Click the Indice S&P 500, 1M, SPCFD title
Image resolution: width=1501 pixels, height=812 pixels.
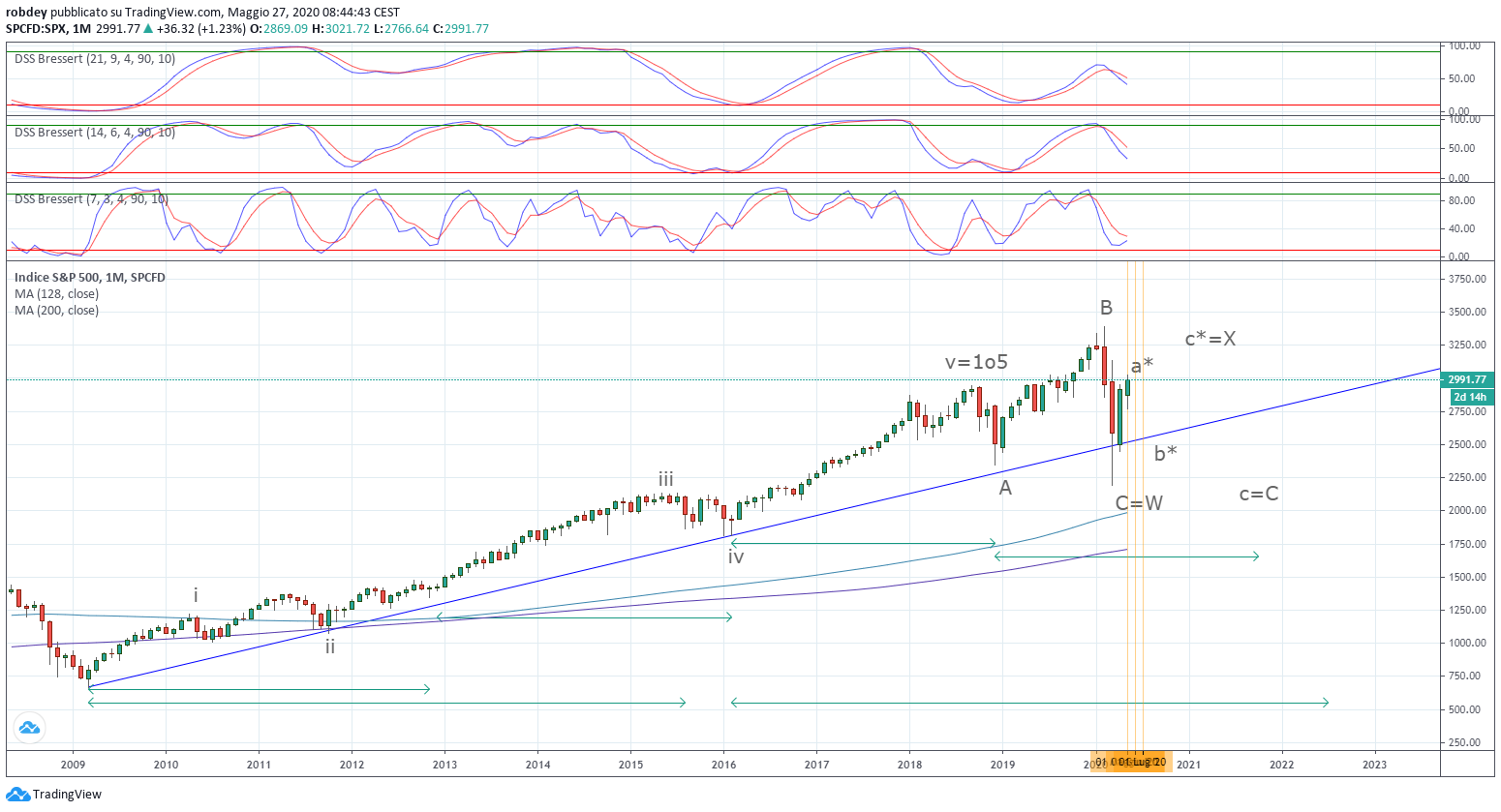(90, 278)
